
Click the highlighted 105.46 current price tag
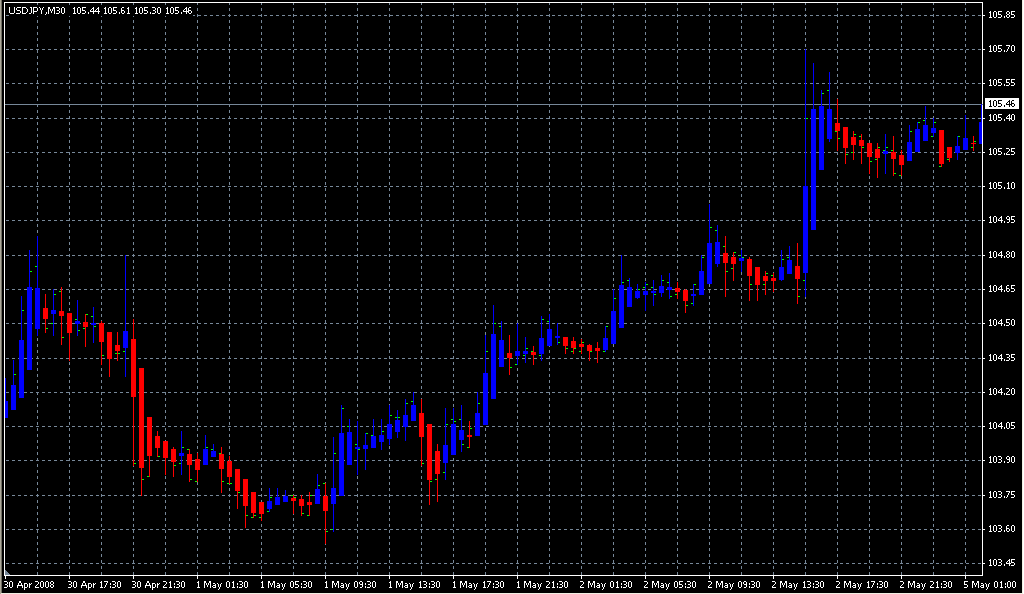(1002, 104)
